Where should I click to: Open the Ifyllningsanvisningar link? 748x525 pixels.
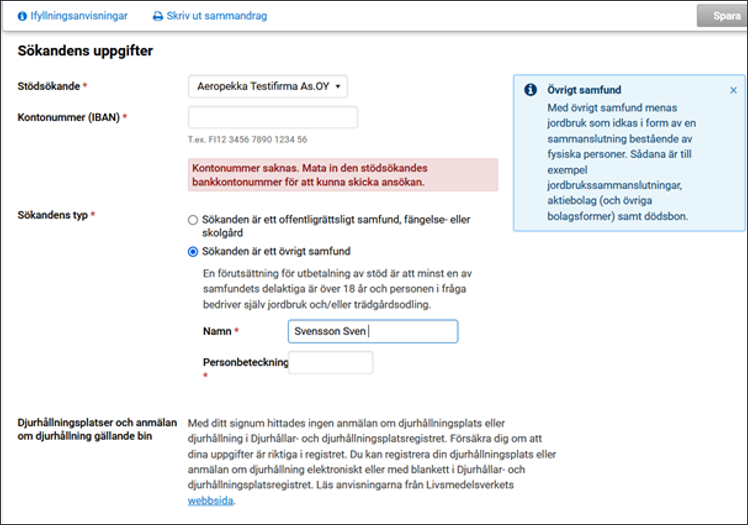tap(79, 16)
